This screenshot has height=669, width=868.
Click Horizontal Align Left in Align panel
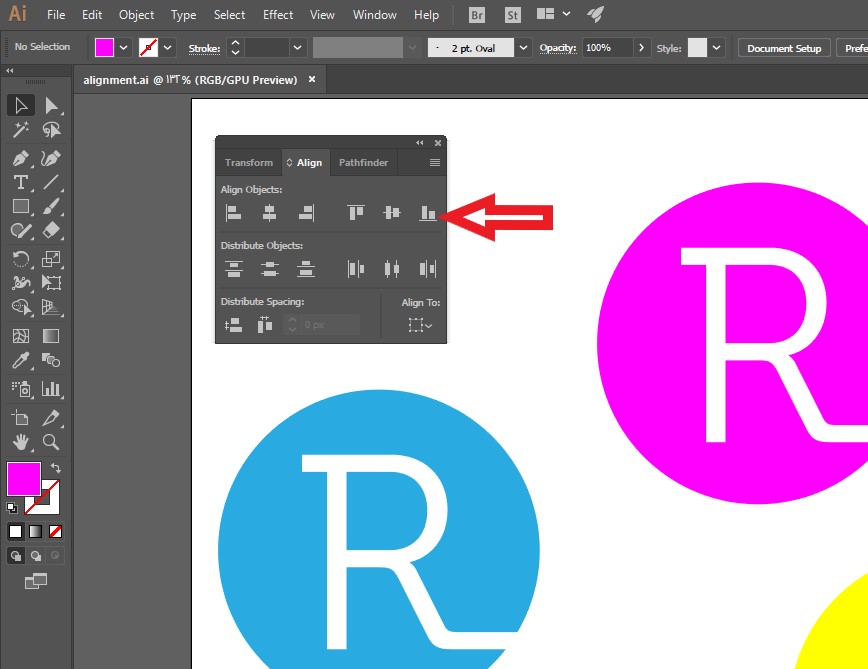233,212
